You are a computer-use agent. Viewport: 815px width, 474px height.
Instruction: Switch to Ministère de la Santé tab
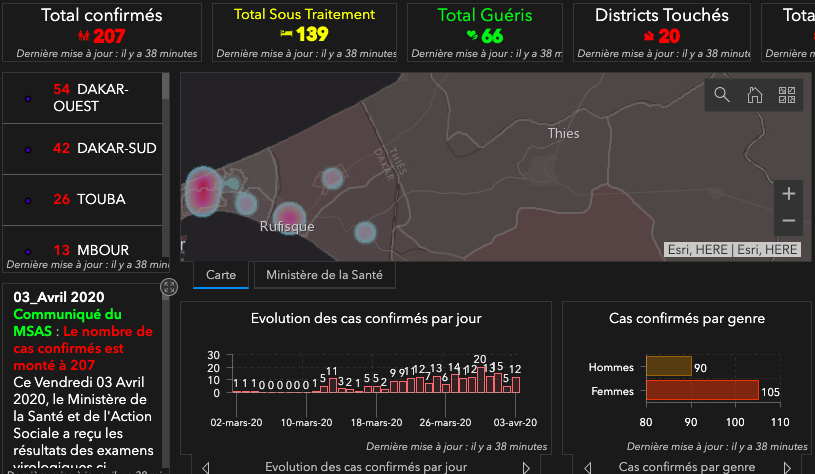[324, 275]
